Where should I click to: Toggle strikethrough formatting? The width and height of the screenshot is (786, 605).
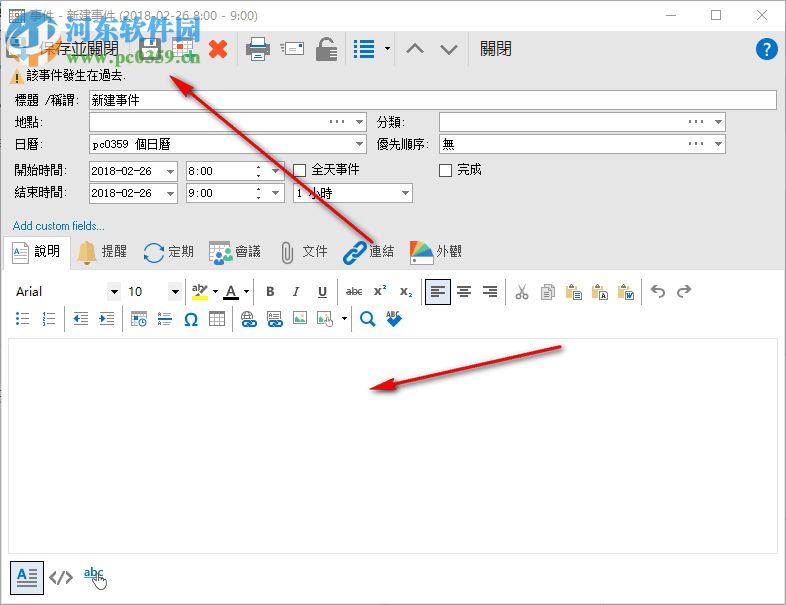coord(354,291)
